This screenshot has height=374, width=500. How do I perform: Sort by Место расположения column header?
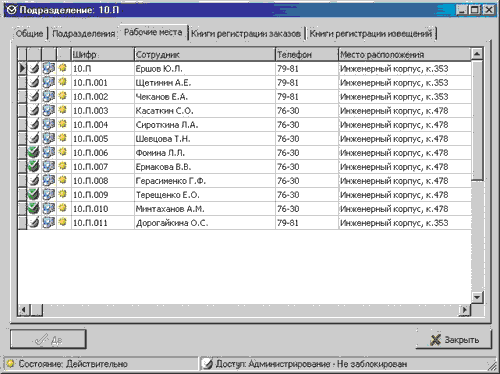tap(405, 54)
